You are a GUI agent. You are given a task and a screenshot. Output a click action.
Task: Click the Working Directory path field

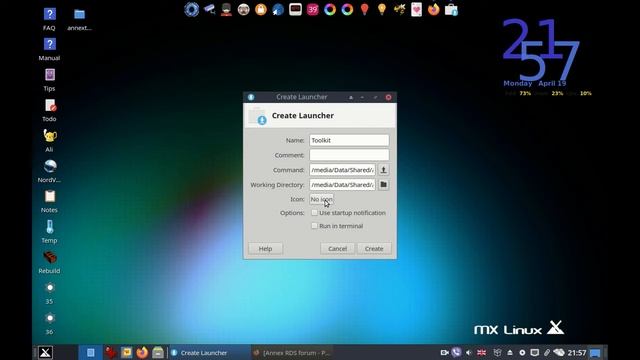point(342,184)
